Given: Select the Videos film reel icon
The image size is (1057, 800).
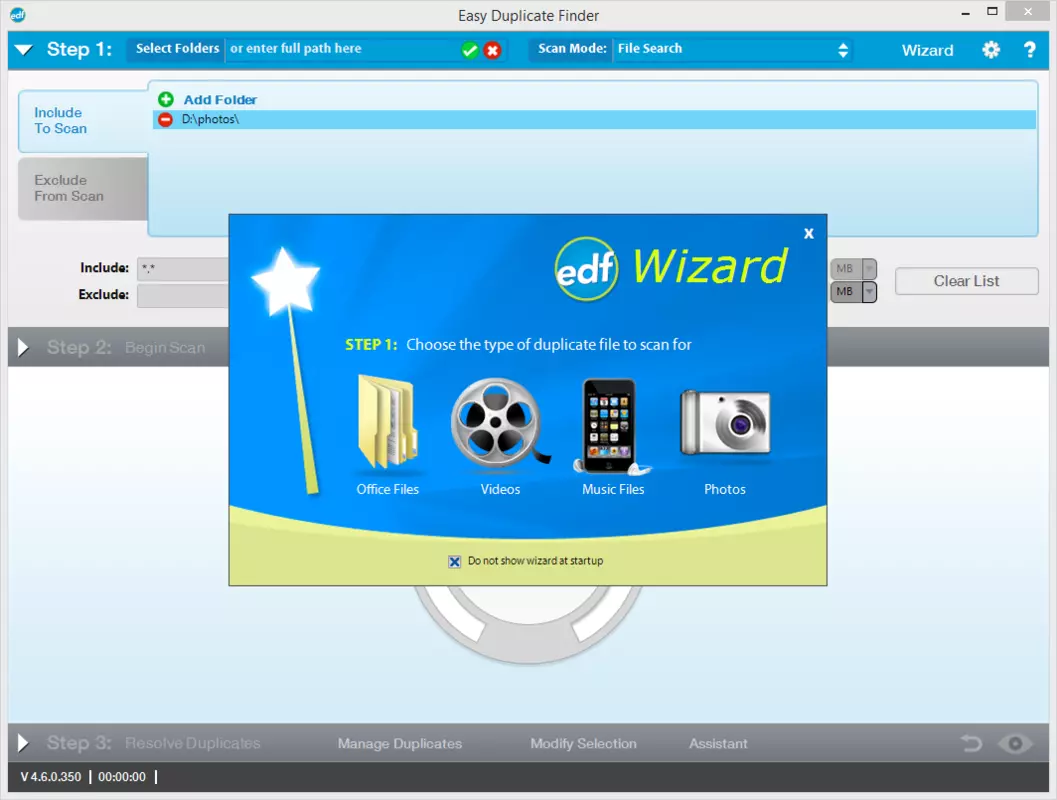Looking at the screenshot, I should [499, 423].
